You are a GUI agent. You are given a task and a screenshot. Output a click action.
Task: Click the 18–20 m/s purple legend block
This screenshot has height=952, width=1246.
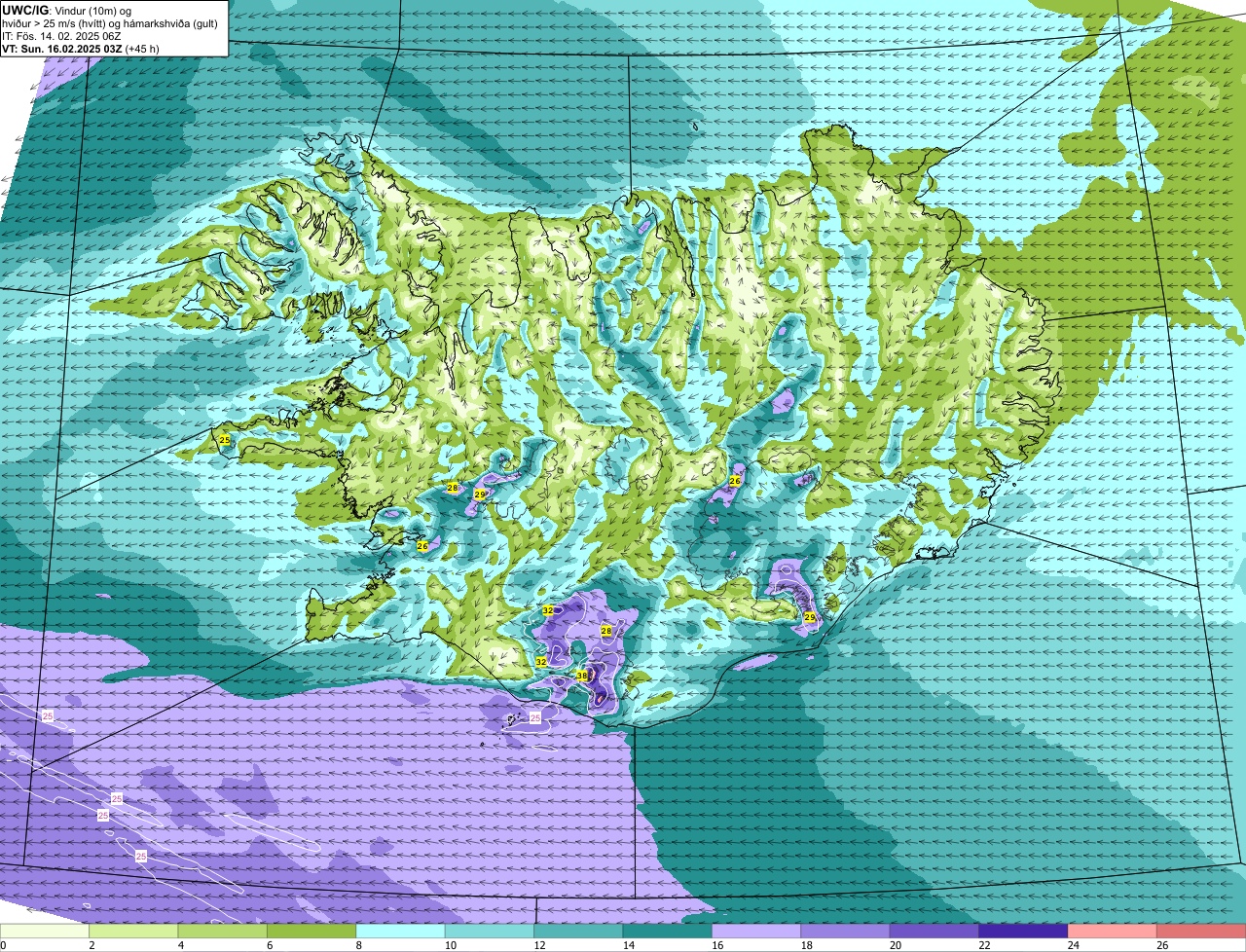pyautogui.click(x=846, y=932)
